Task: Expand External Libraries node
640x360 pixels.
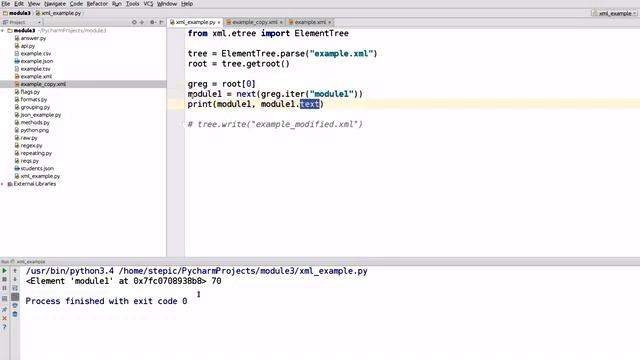Action: click(3, 184)
